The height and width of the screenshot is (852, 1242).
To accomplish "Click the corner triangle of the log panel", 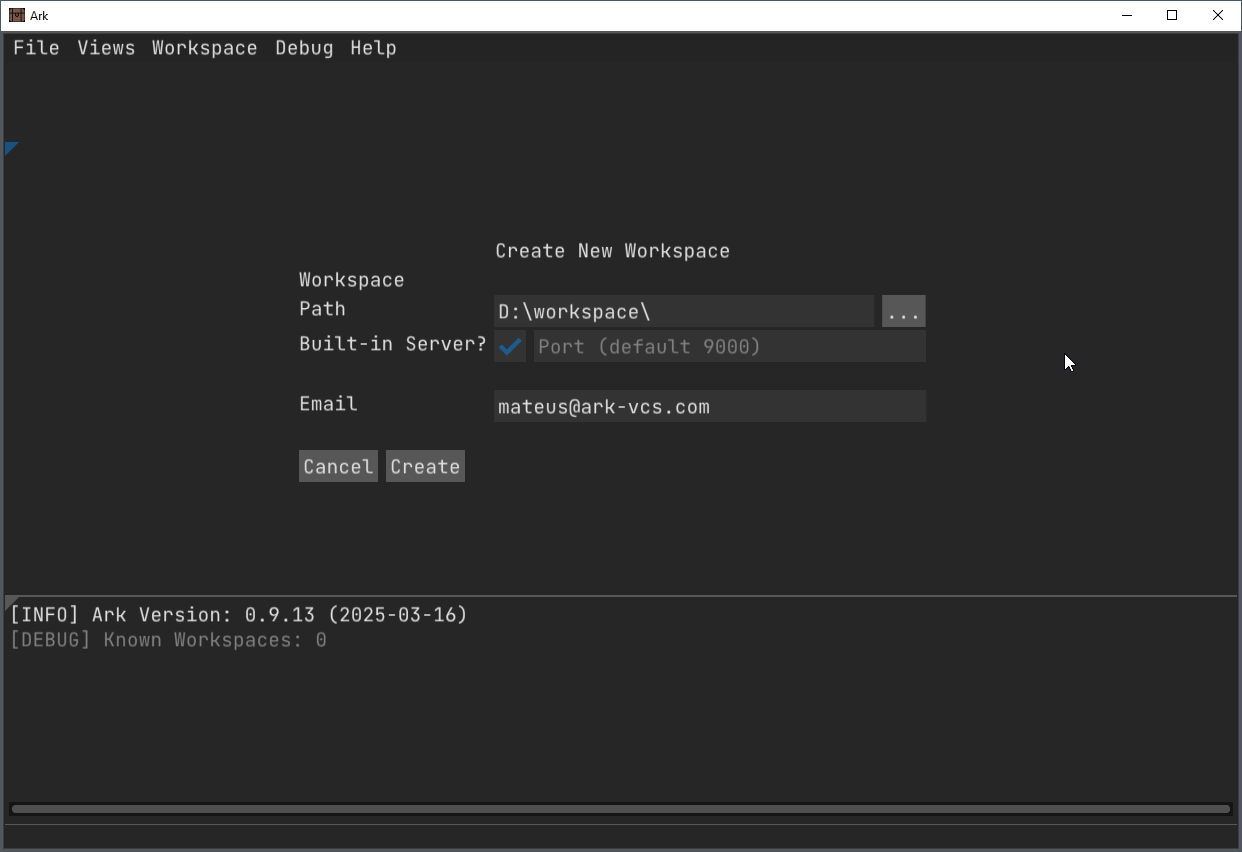I will coord(10,602).
